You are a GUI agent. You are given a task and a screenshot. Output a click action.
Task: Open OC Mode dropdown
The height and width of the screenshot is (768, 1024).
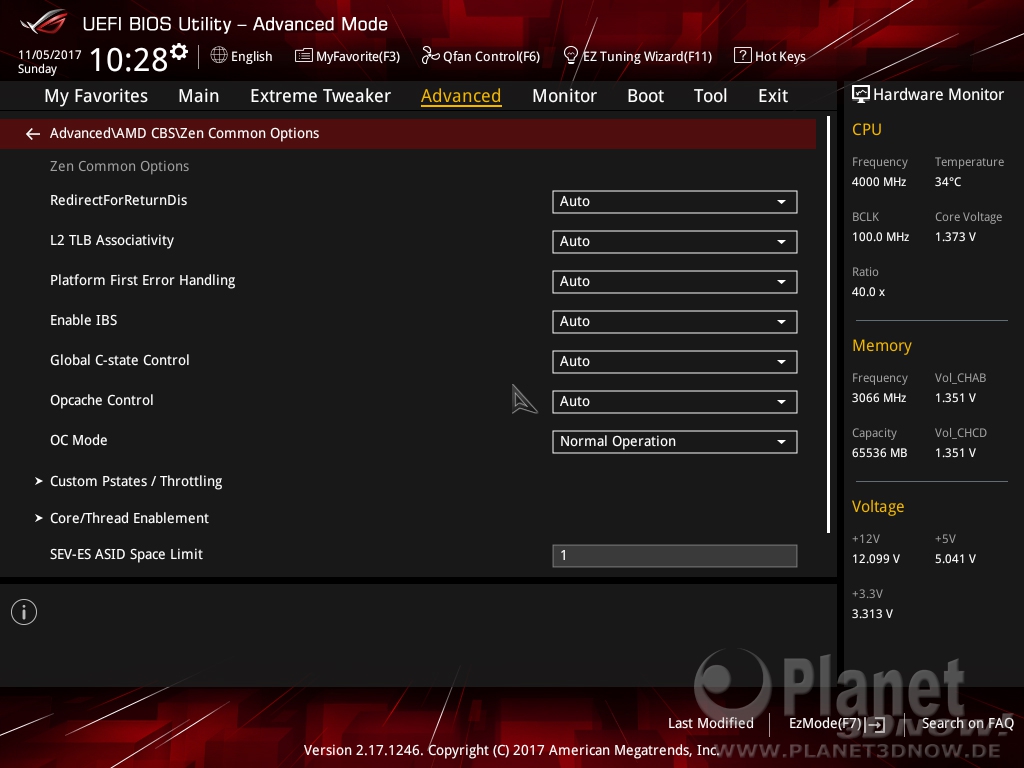tap(675, 441)
